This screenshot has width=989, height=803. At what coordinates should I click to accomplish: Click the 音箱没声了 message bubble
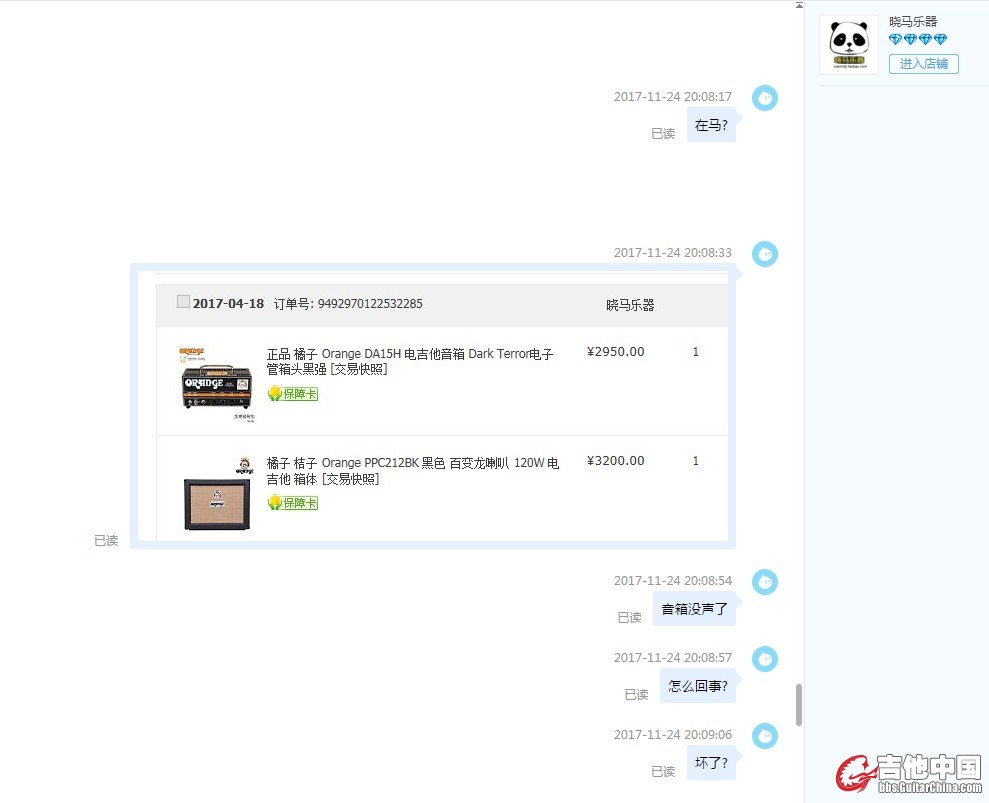[x=694, y=609]
